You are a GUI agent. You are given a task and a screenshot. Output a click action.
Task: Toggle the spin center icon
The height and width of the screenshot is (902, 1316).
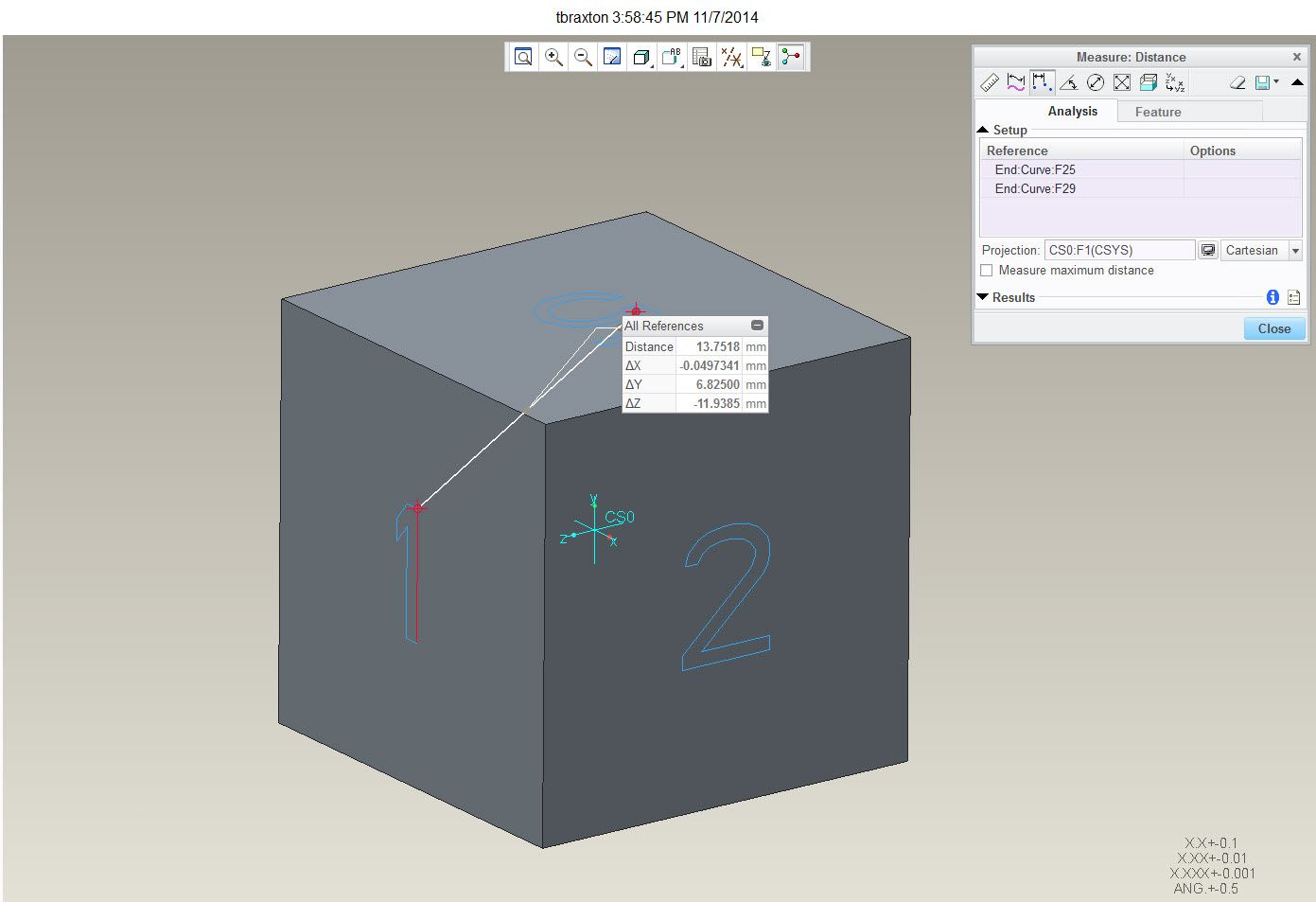point(791,57)
